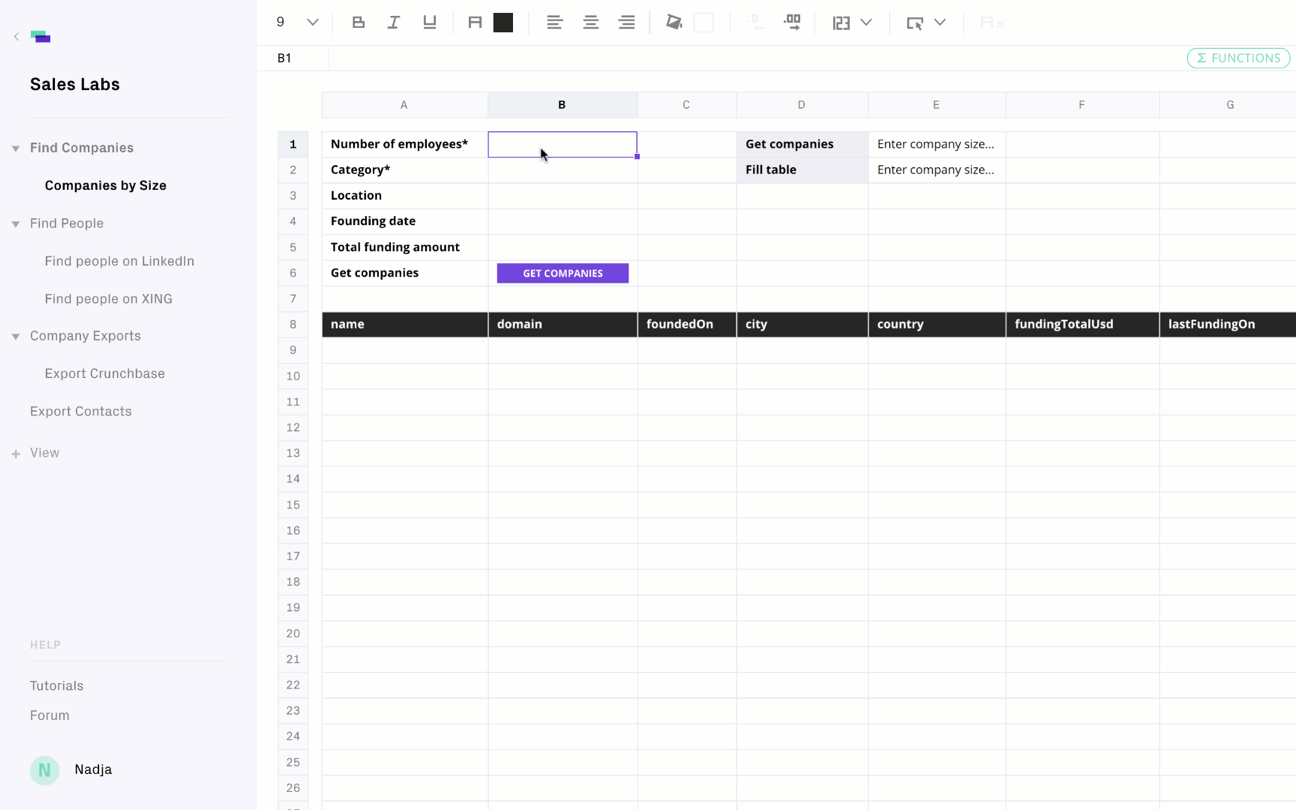Click the plus icon beside View
The height and width of the screenshot is (810, 1296).
tap(16, 454)
